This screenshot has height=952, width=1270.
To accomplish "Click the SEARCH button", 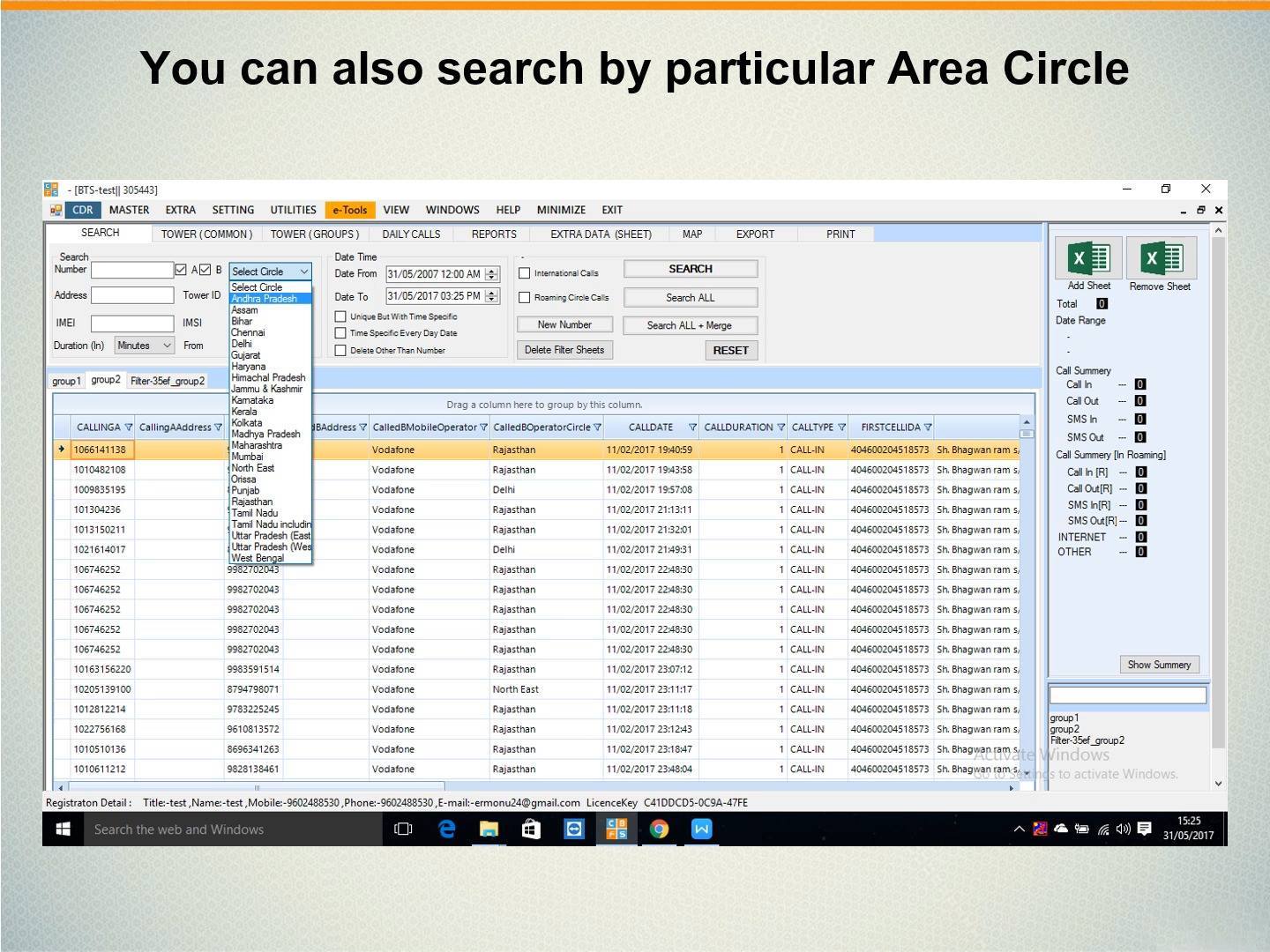I will (691, 269).
